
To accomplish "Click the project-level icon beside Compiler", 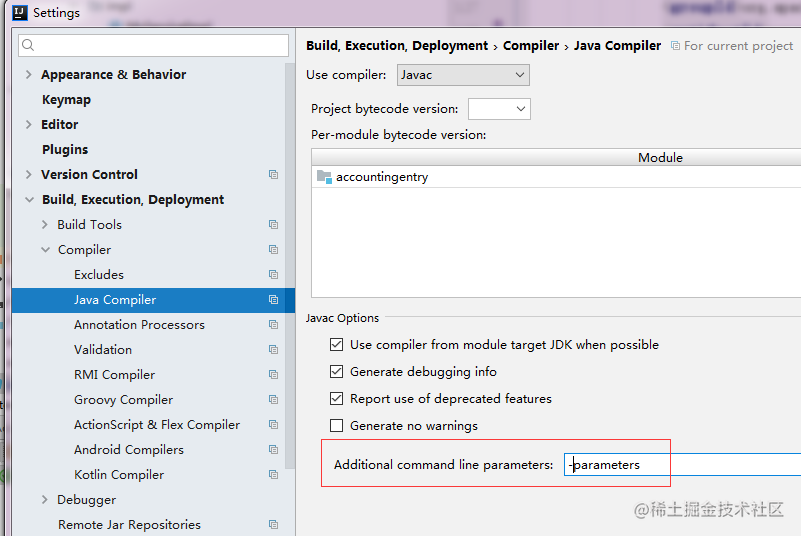I will pyautogui.click(x=273, y=250).
